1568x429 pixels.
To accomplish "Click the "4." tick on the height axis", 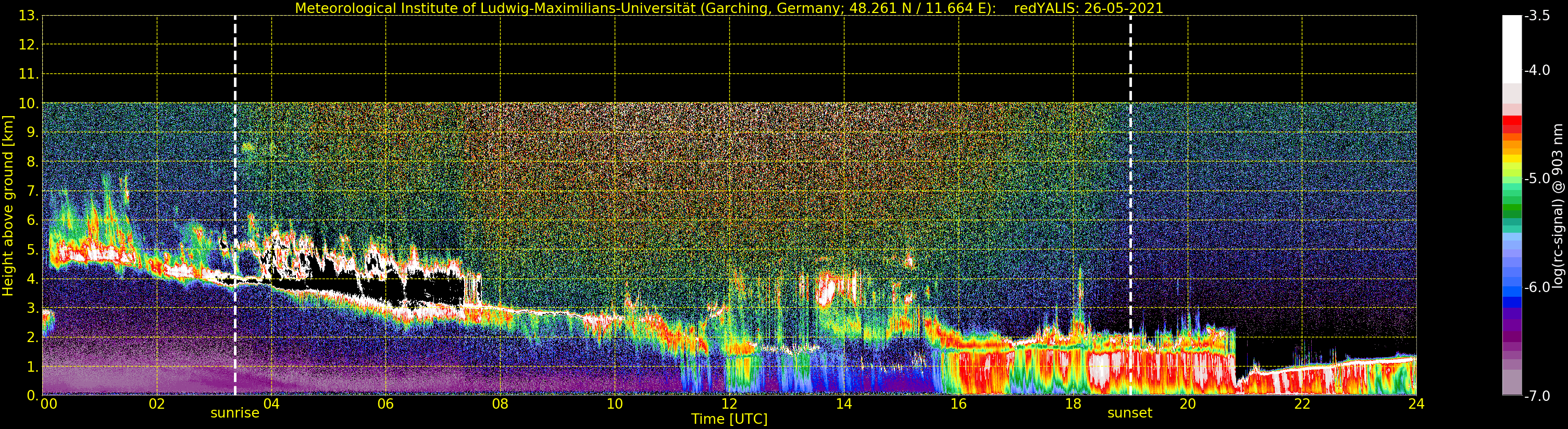I will (x=33, y=279).
